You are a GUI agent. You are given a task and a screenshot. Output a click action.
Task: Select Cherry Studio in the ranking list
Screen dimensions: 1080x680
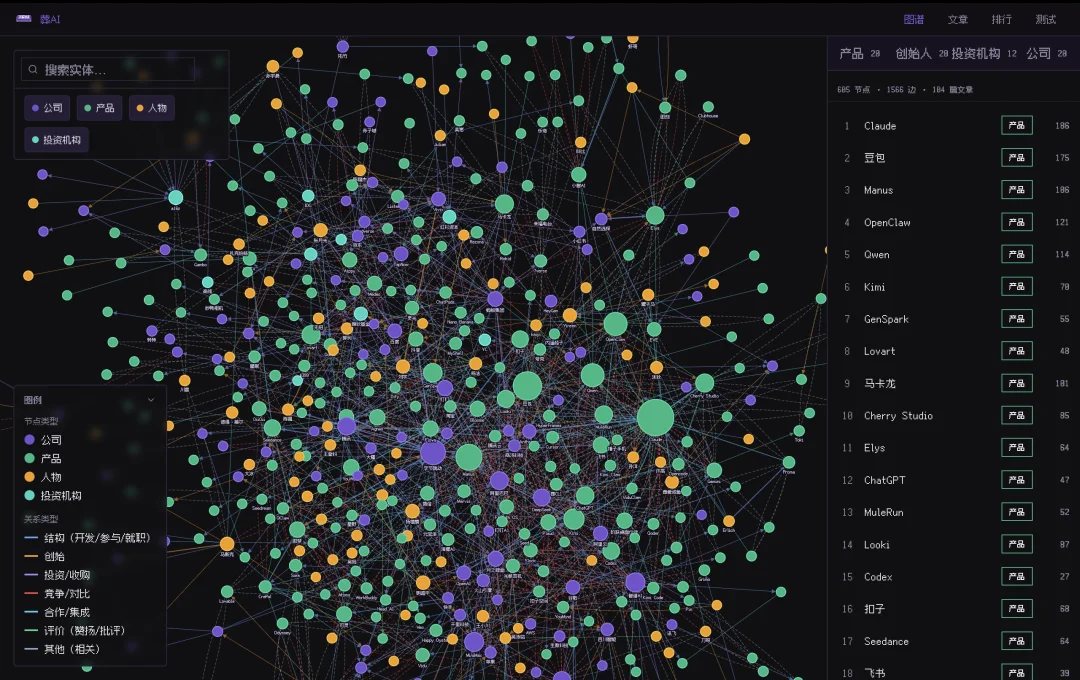954,415
